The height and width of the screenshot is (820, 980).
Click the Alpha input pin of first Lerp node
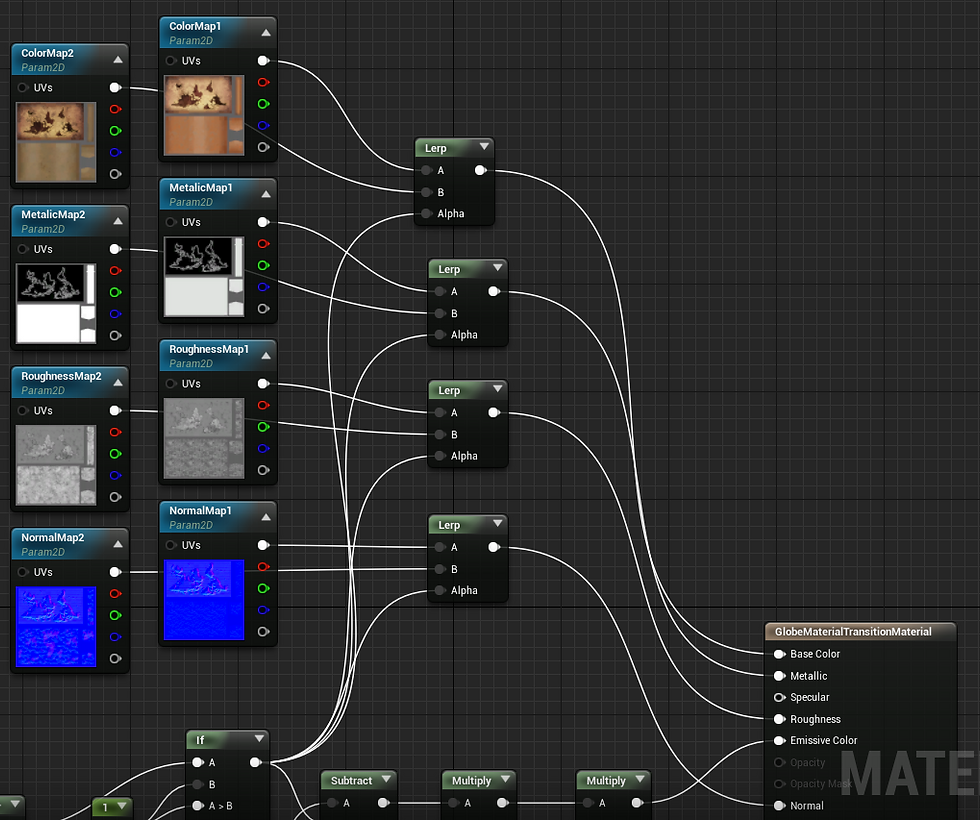click(x=426, y=213)
